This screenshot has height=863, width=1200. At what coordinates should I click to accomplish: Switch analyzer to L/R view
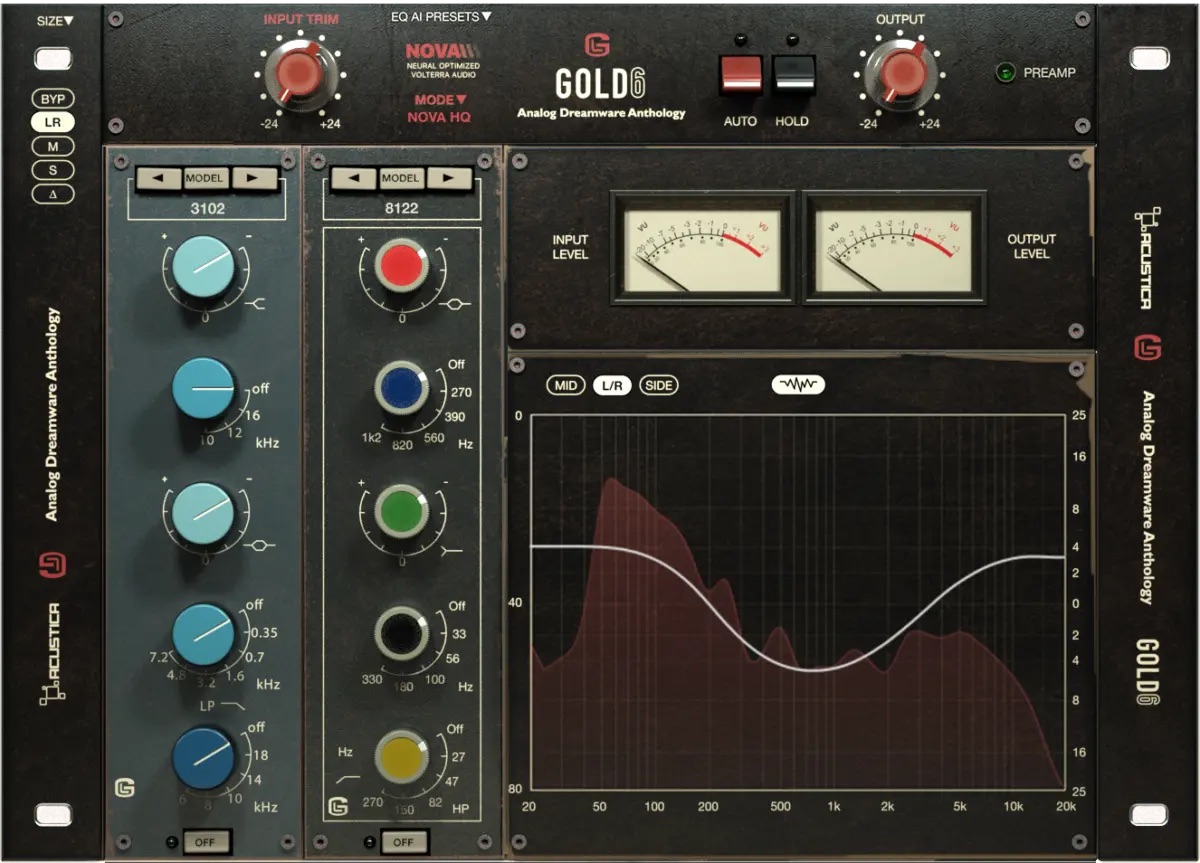612,385
